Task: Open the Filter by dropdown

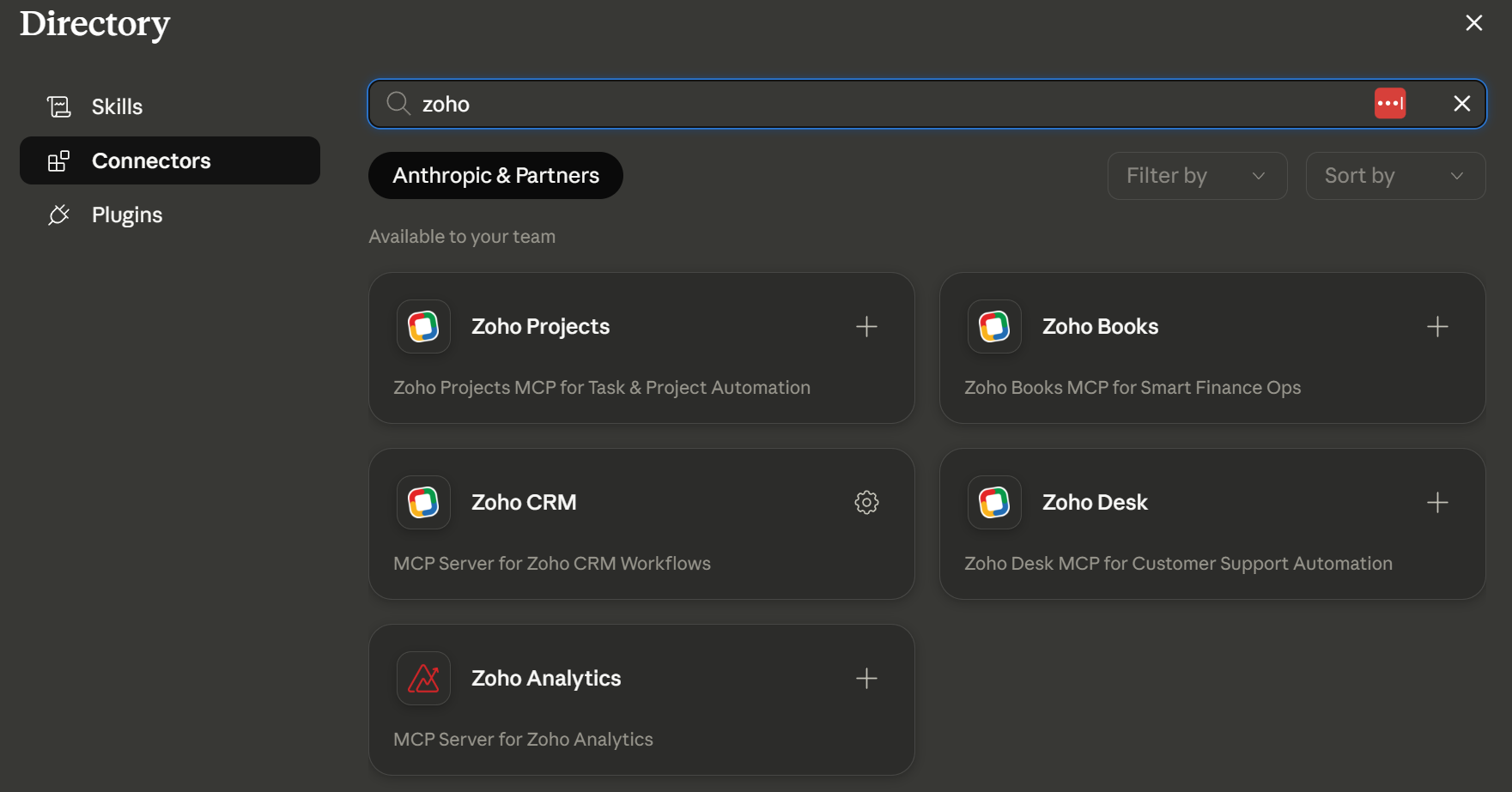Action: pyautogui.click(x=1197, y=176)
